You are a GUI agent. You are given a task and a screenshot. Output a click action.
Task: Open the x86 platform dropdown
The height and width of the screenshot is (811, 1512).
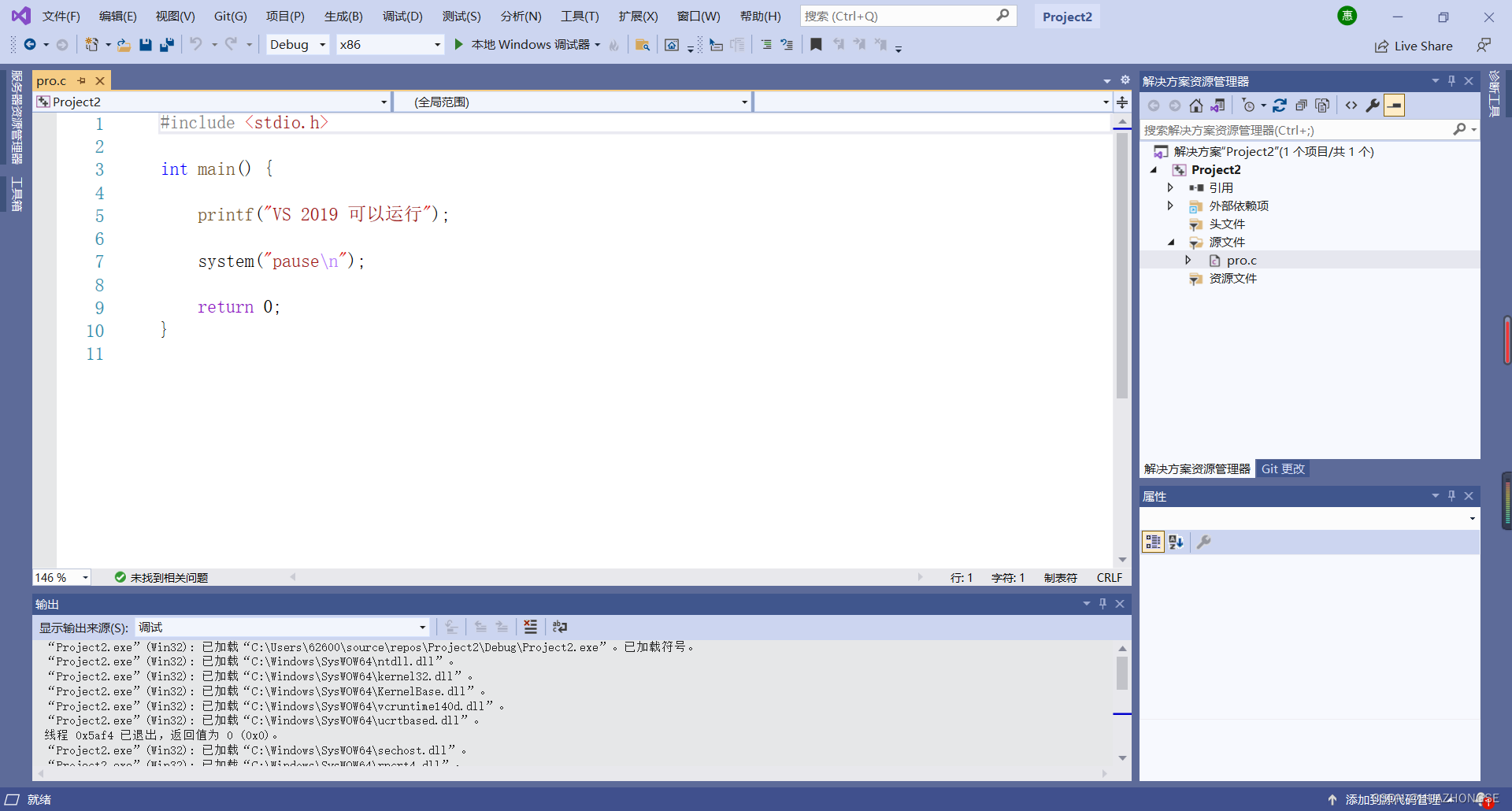tap(438, 44)
